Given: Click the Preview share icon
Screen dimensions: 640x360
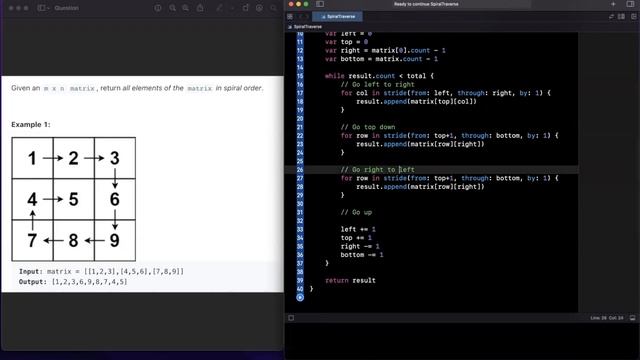Looking at the screenshot, I should click(200, 8).
